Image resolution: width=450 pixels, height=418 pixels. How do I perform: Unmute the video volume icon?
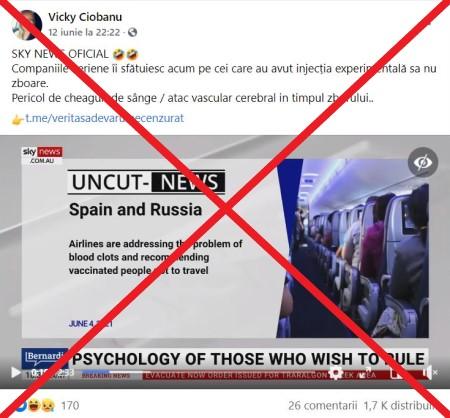[x=430, y=372]
